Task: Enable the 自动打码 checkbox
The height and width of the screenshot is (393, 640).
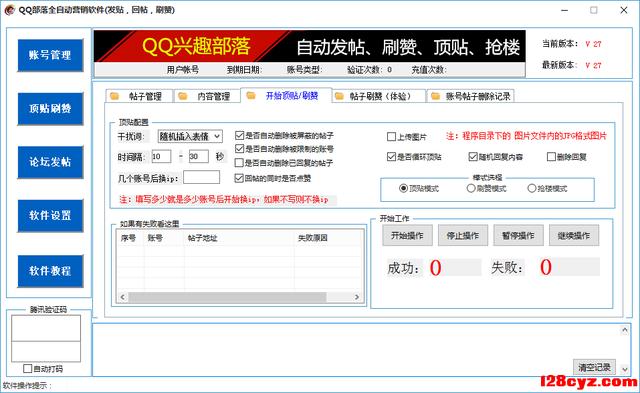Action: coord(27,369)
